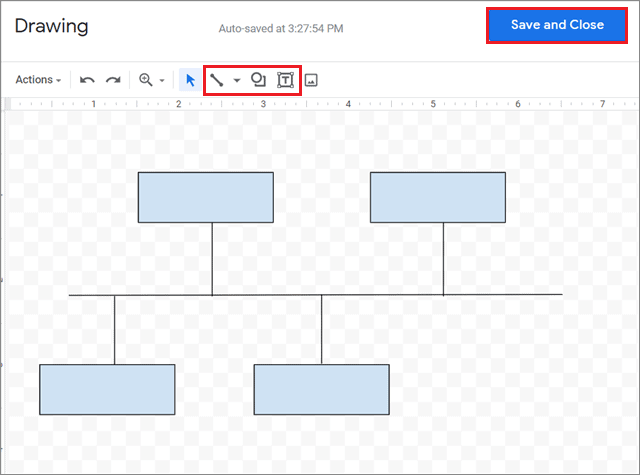Select the top-right blue rectangle
This screenshot has height=475, width=640.
tap(437, 197)
